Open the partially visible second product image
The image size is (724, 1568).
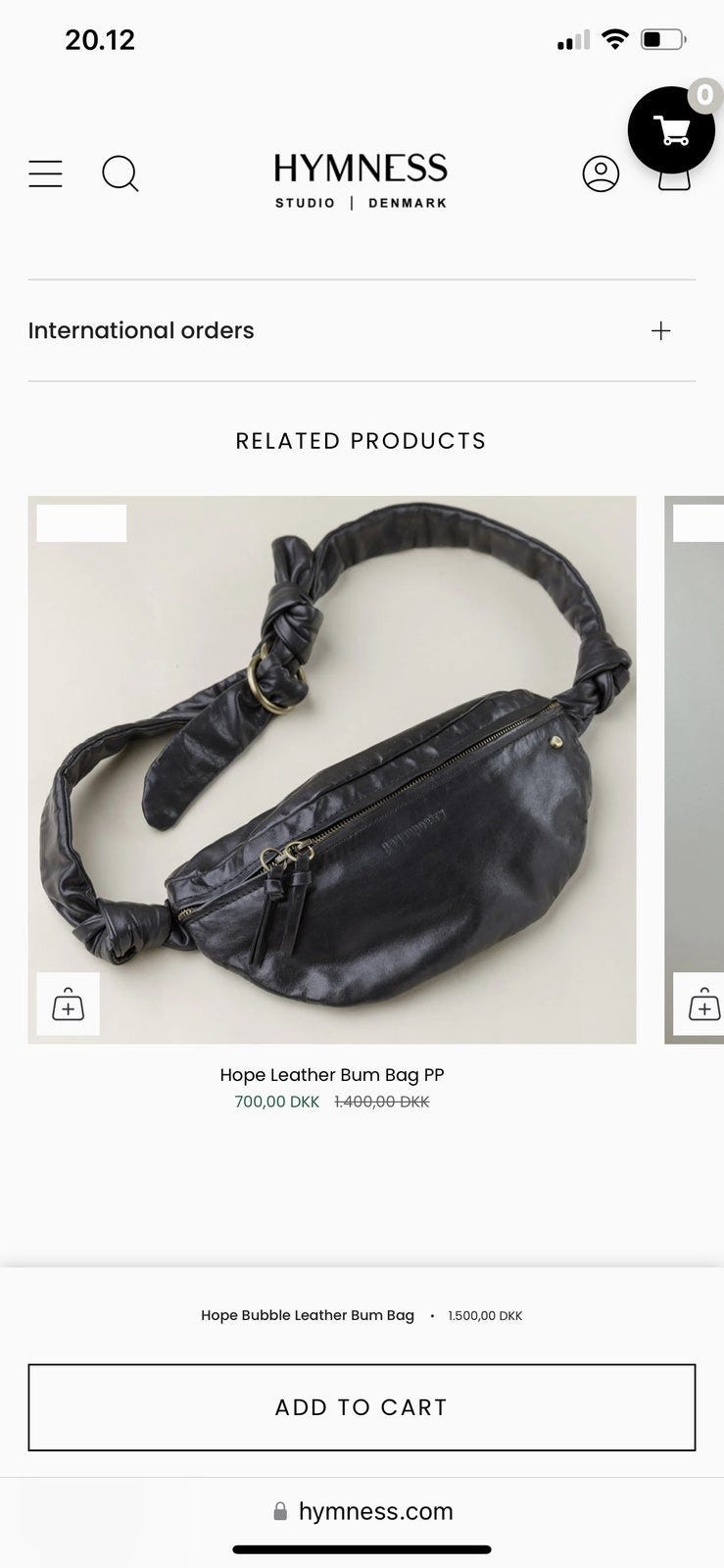pyautogui.click(x=695, y=769)
